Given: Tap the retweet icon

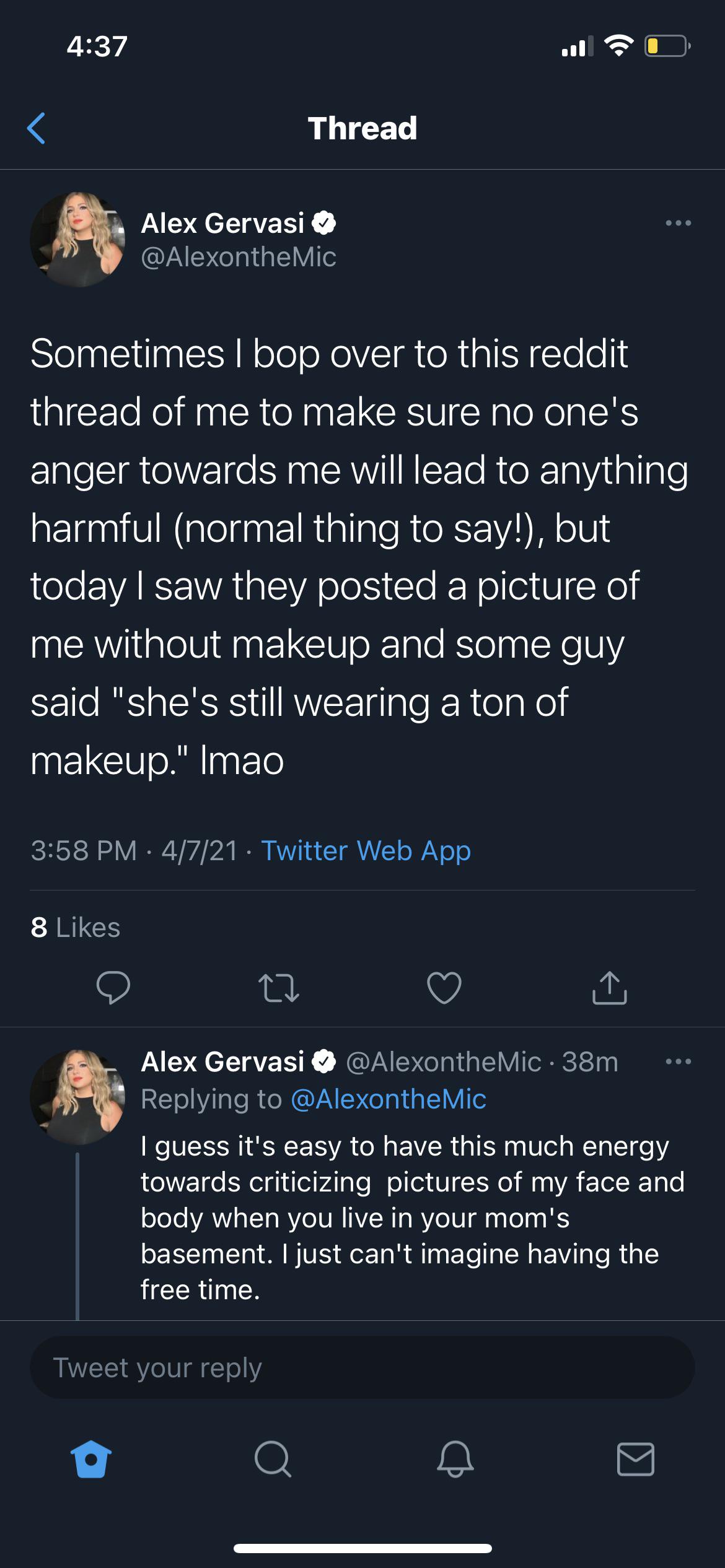Looking at the screenshot, I should (278, 988).
